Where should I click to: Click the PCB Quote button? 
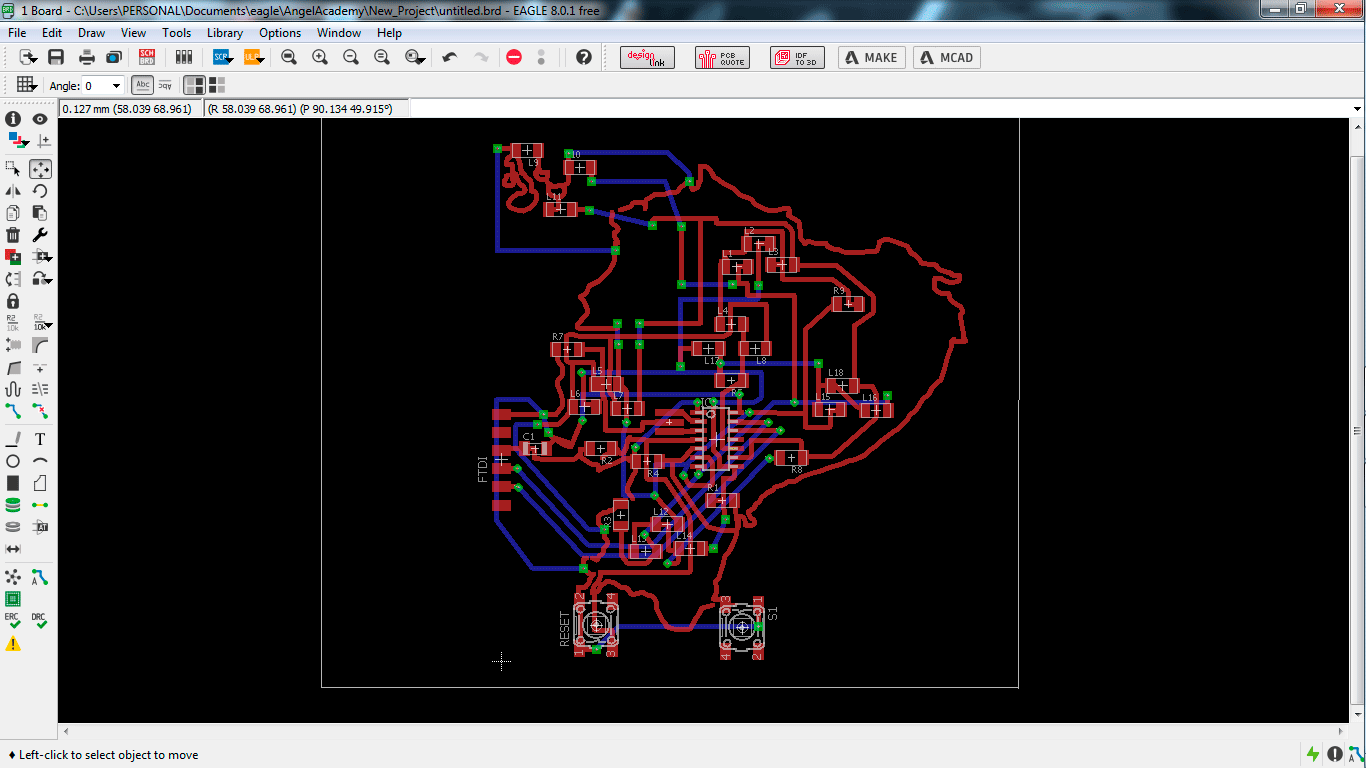[720, 58]
